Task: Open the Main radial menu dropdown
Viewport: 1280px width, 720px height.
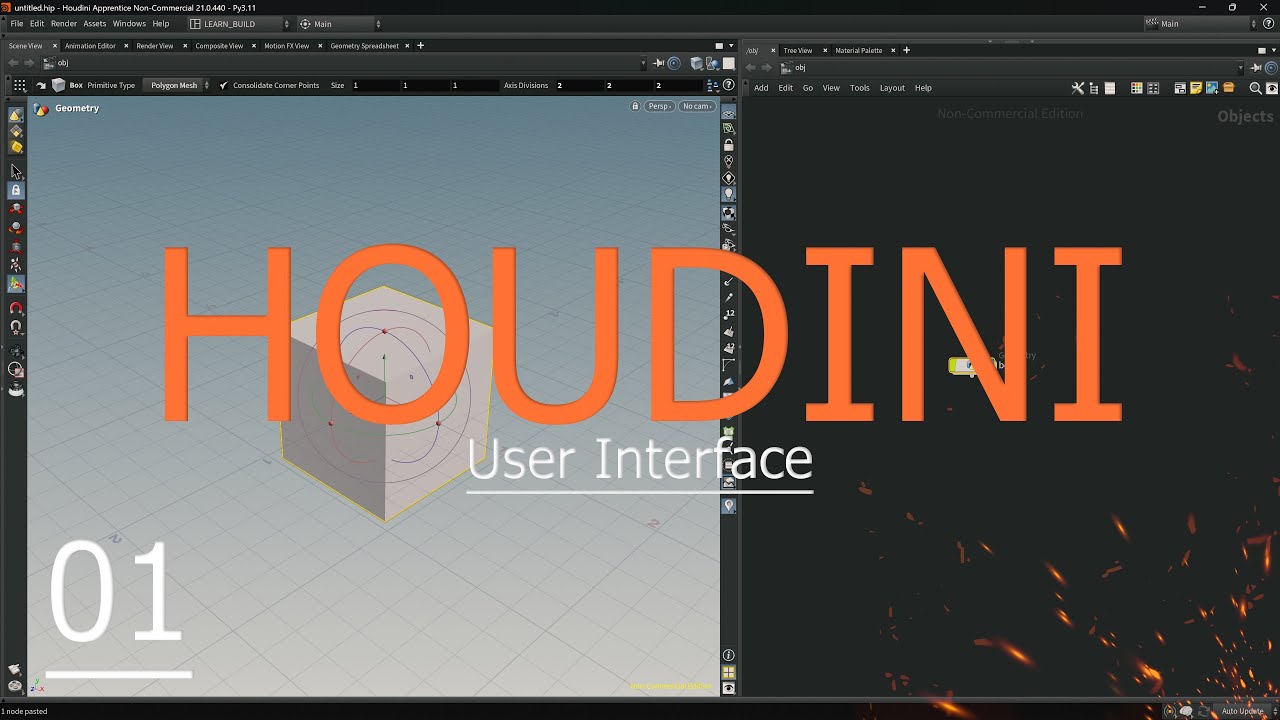Action: (340, 23)
